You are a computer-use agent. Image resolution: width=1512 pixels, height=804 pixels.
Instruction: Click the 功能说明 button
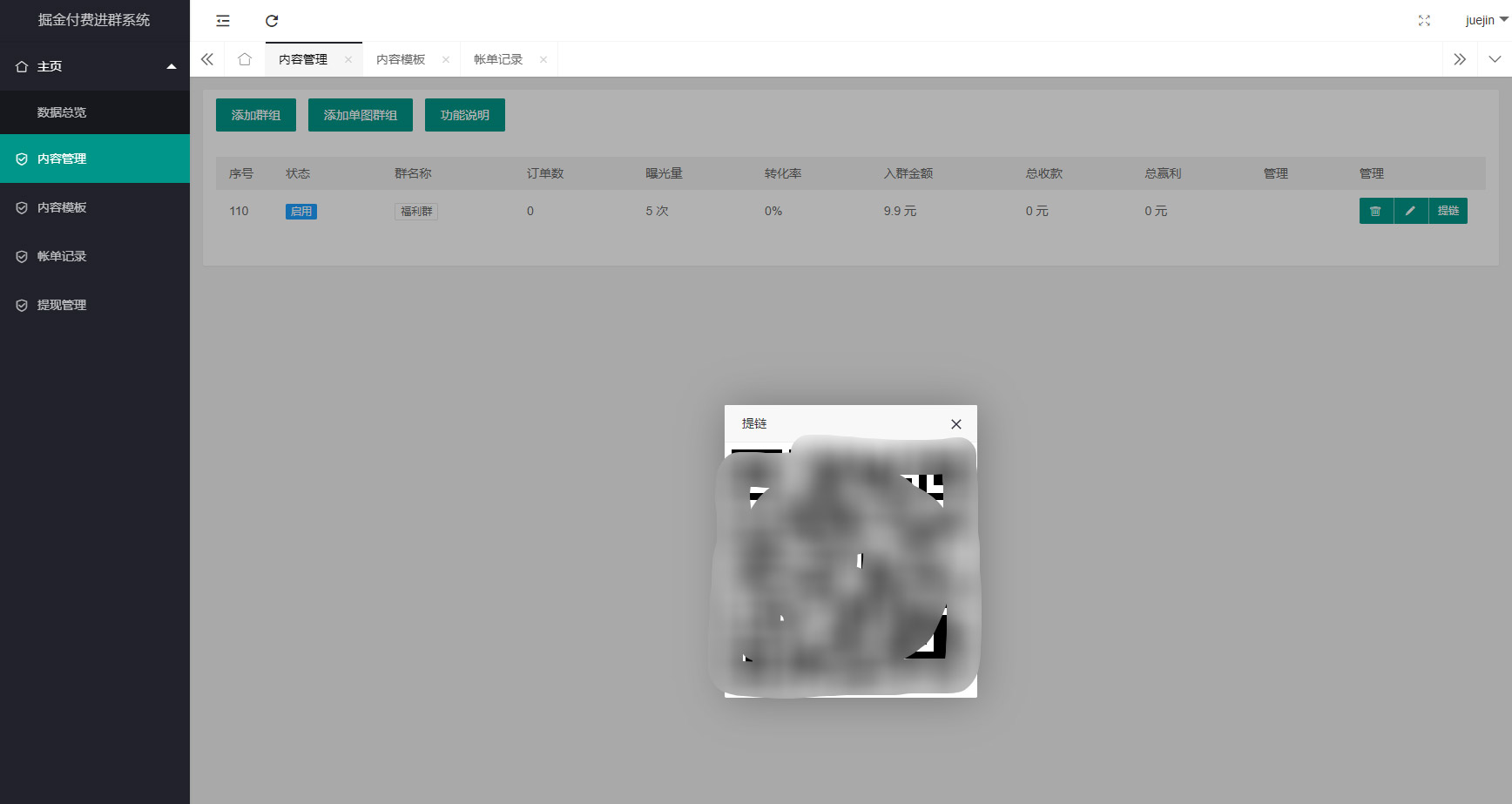click(x=465, y=115)
